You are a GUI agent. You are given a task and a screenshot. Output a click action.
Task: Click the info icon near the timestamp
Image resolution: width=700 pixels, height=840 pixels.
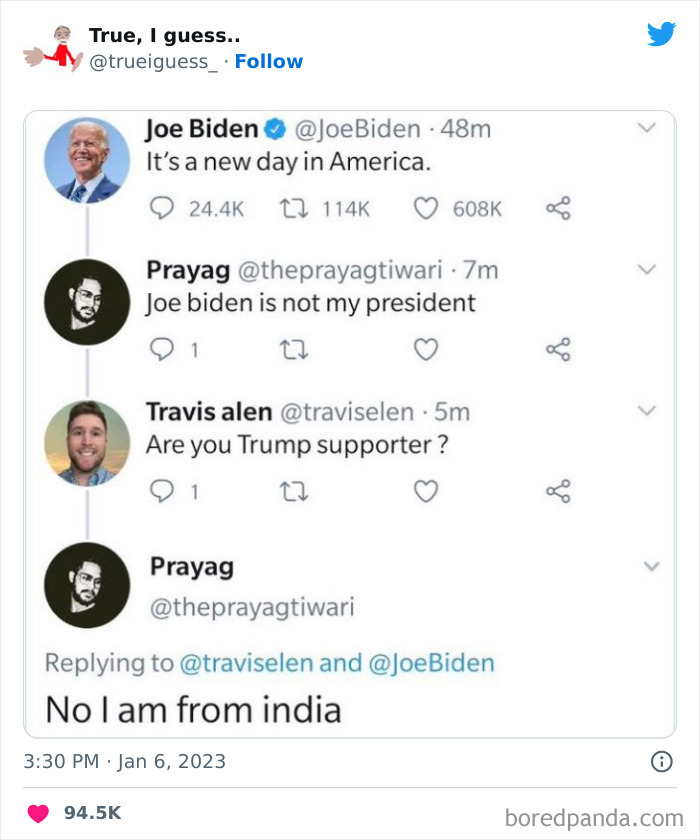662,761
